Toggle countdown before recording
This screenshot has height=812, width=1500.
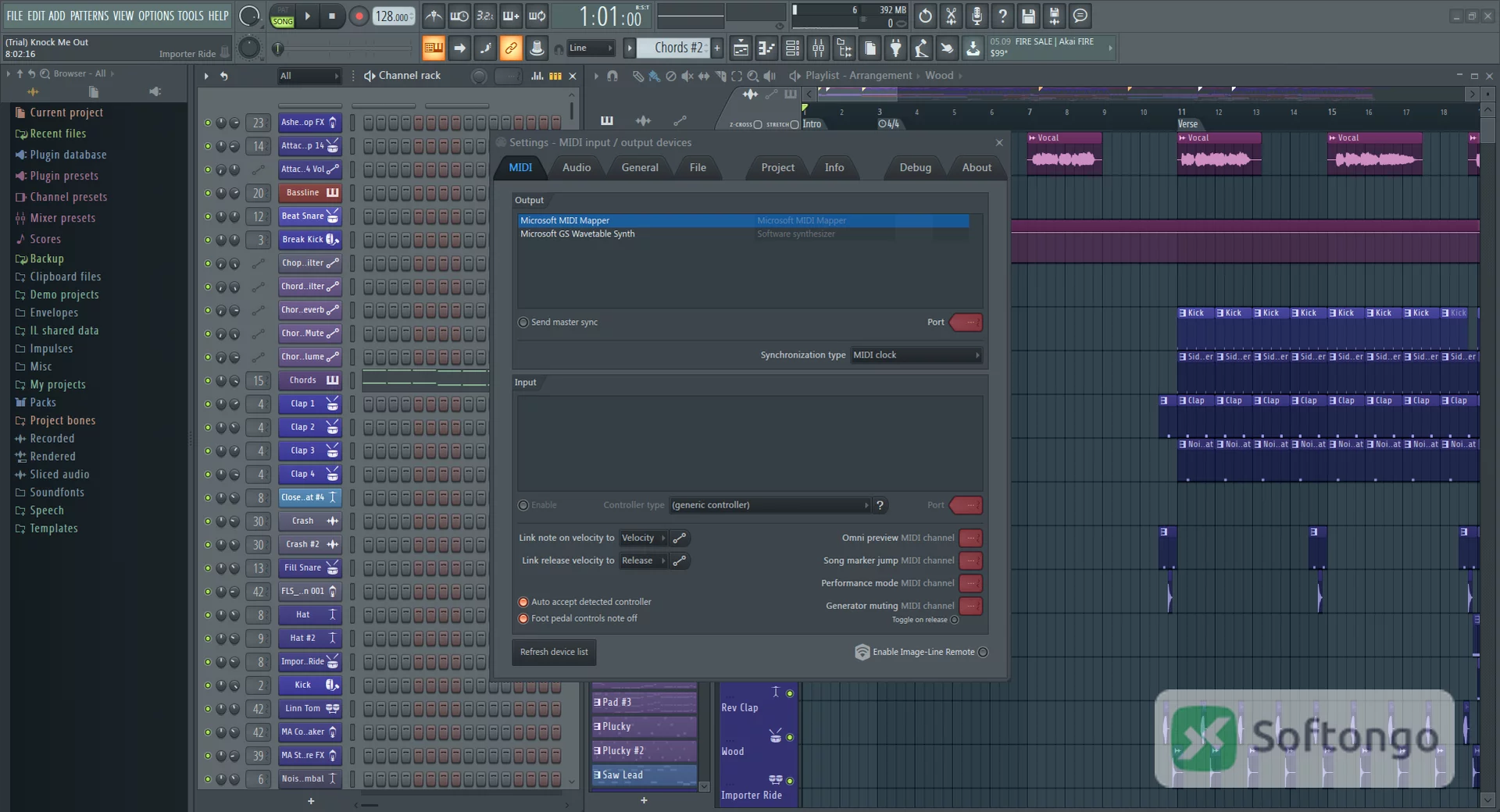[x=485, y=16]
